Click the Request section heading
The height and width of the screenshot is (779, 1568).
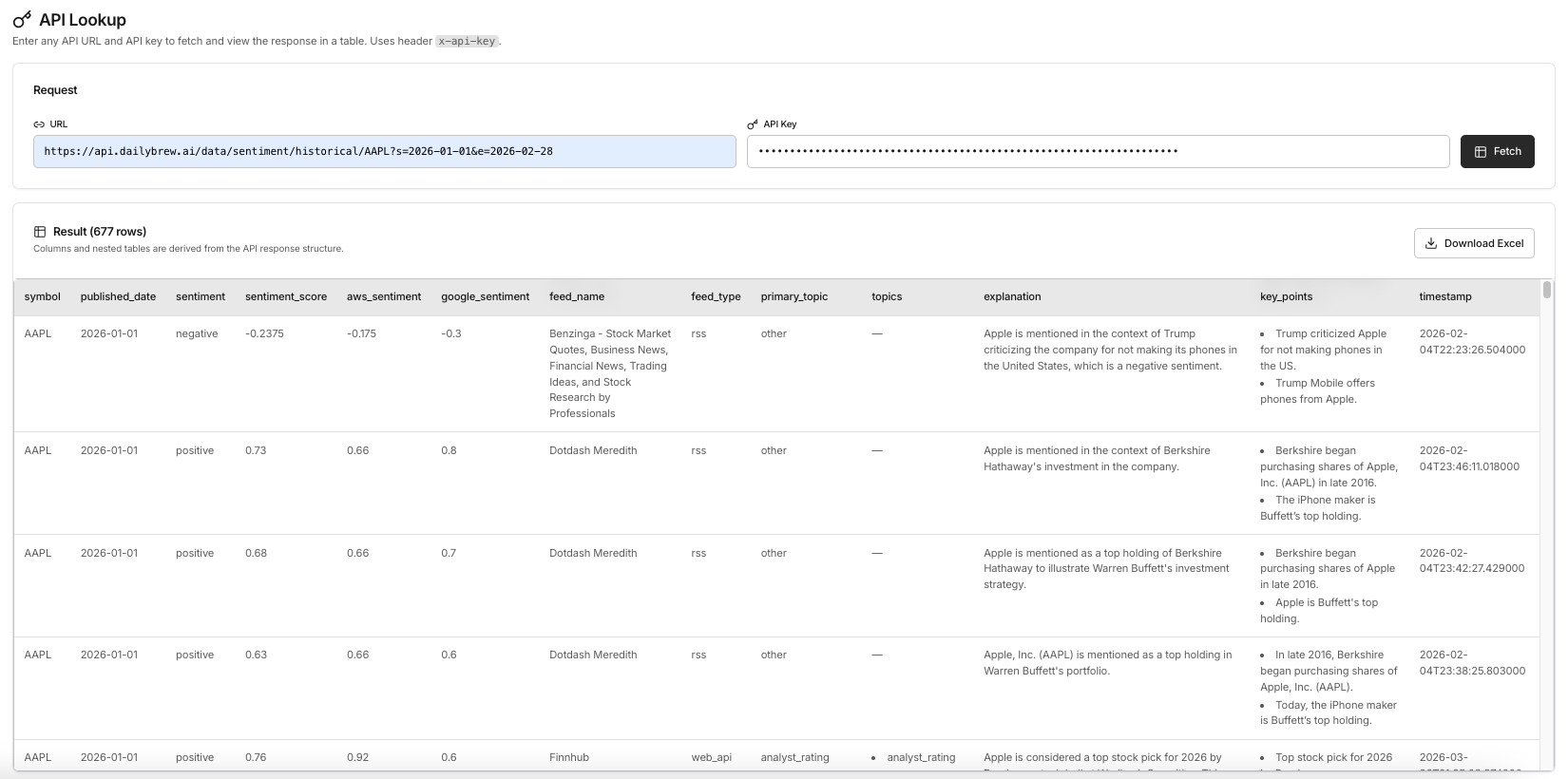coord(55,90)
